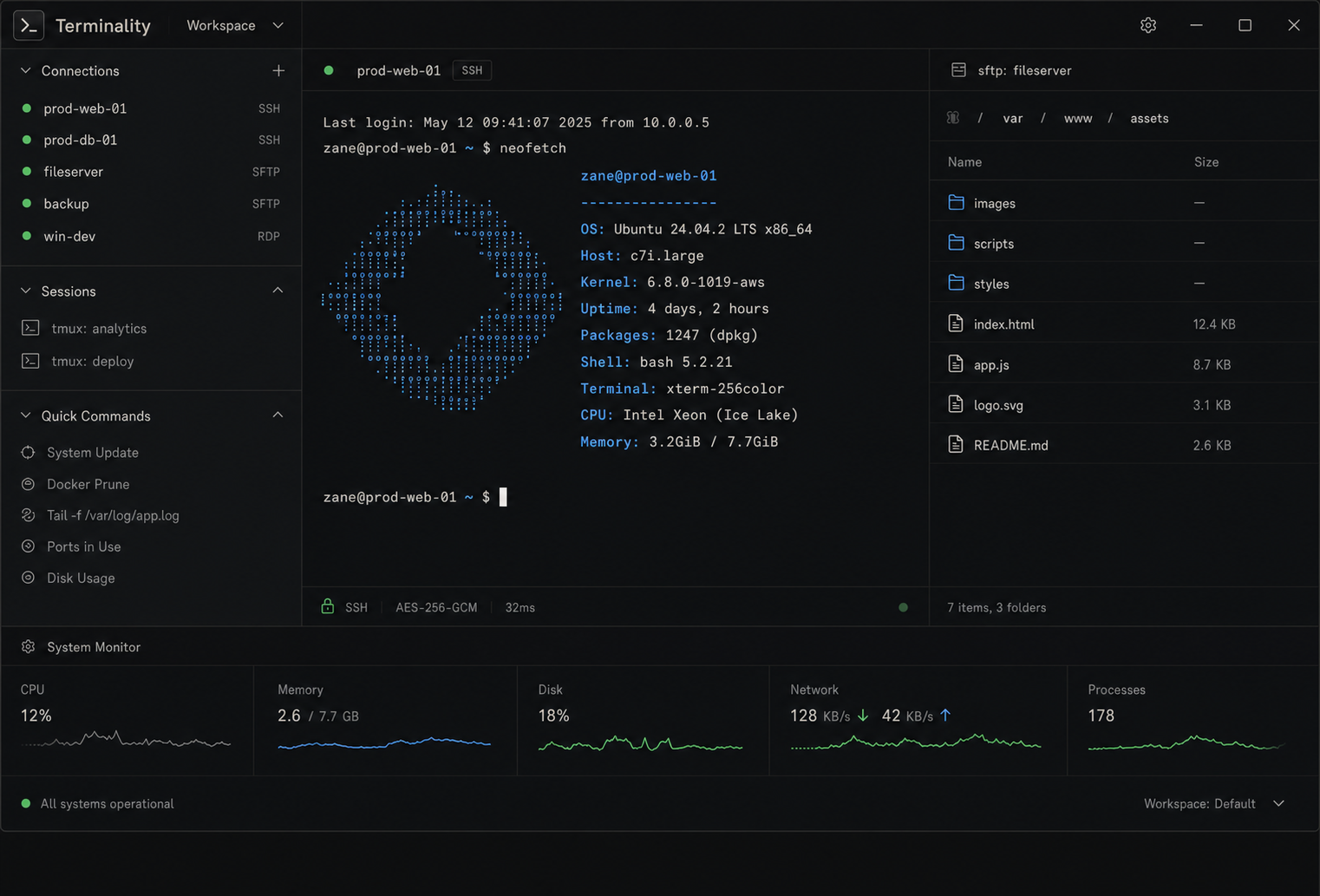
Task: Click the terminal prompt cursor
Action: (x=503, y=497)
